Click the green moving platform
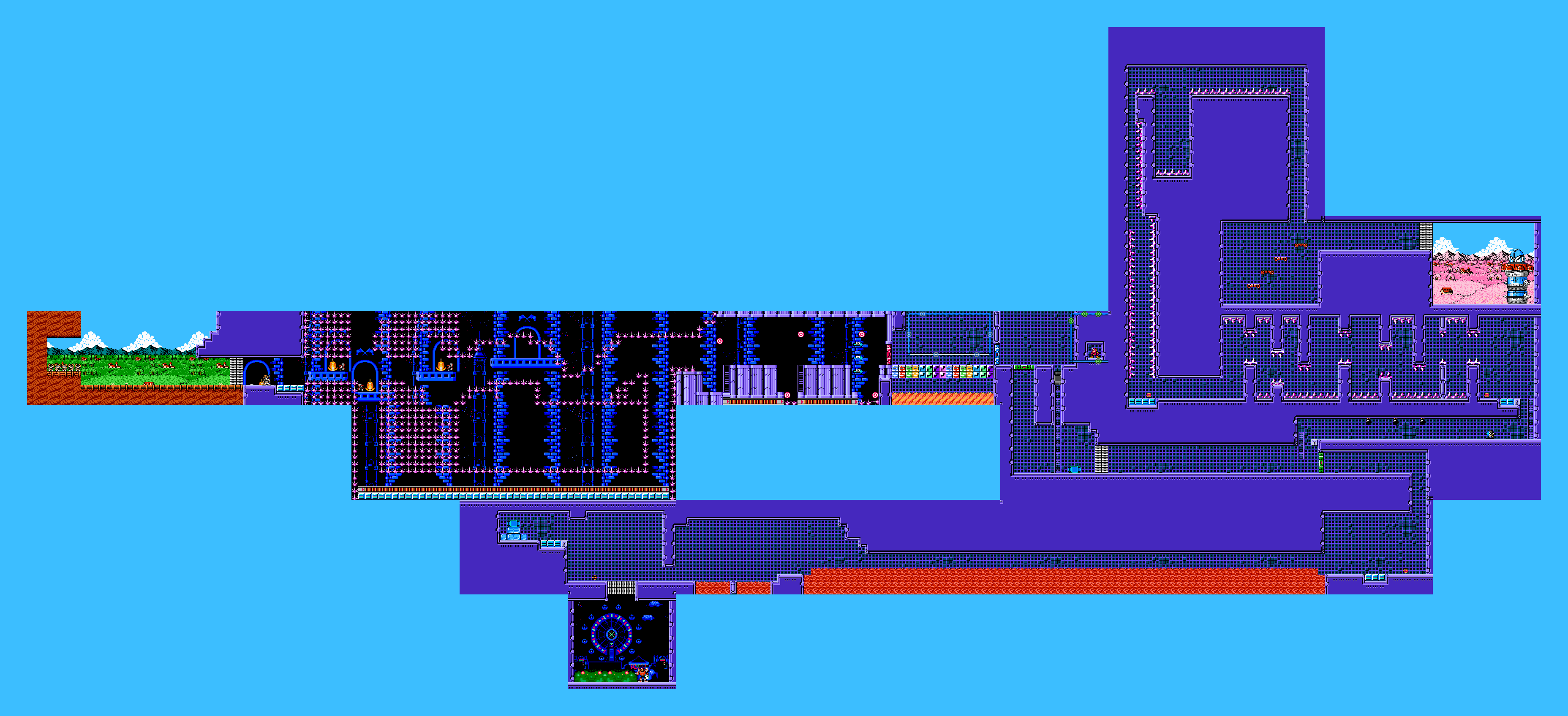The height and width of the screenshot is (716, 1568). (x=1023, y=367)
